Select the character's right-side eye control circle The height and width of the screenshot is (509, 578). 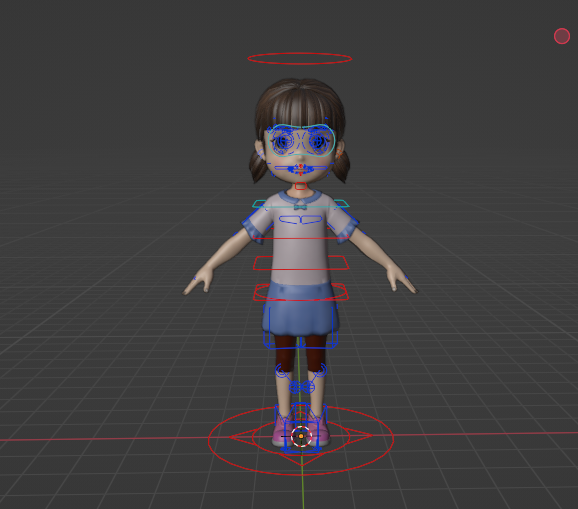click(318, 141)
